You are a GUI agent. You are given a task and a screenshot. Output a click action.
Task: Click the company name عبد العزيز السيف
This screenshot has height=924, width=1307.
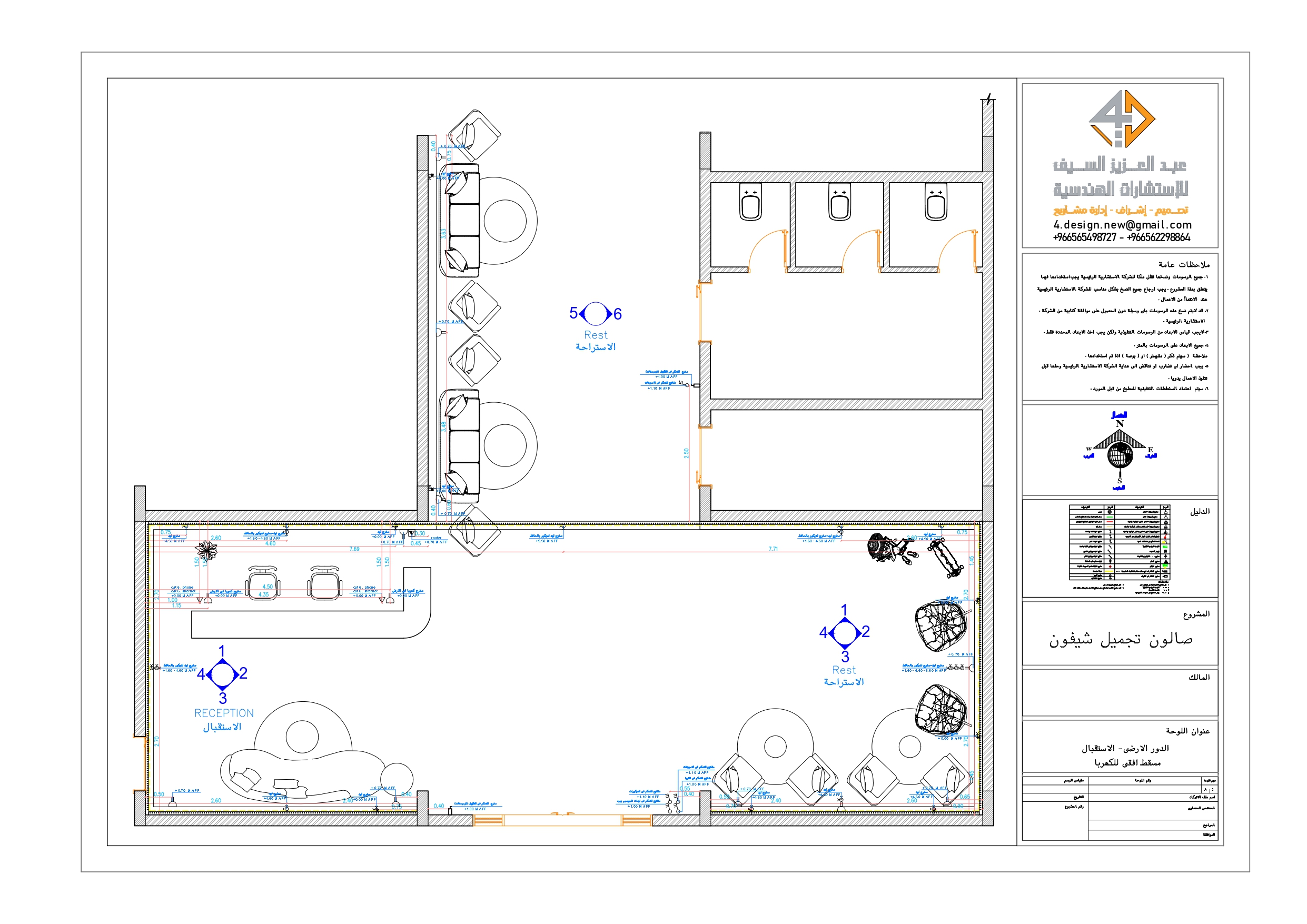1120,165
